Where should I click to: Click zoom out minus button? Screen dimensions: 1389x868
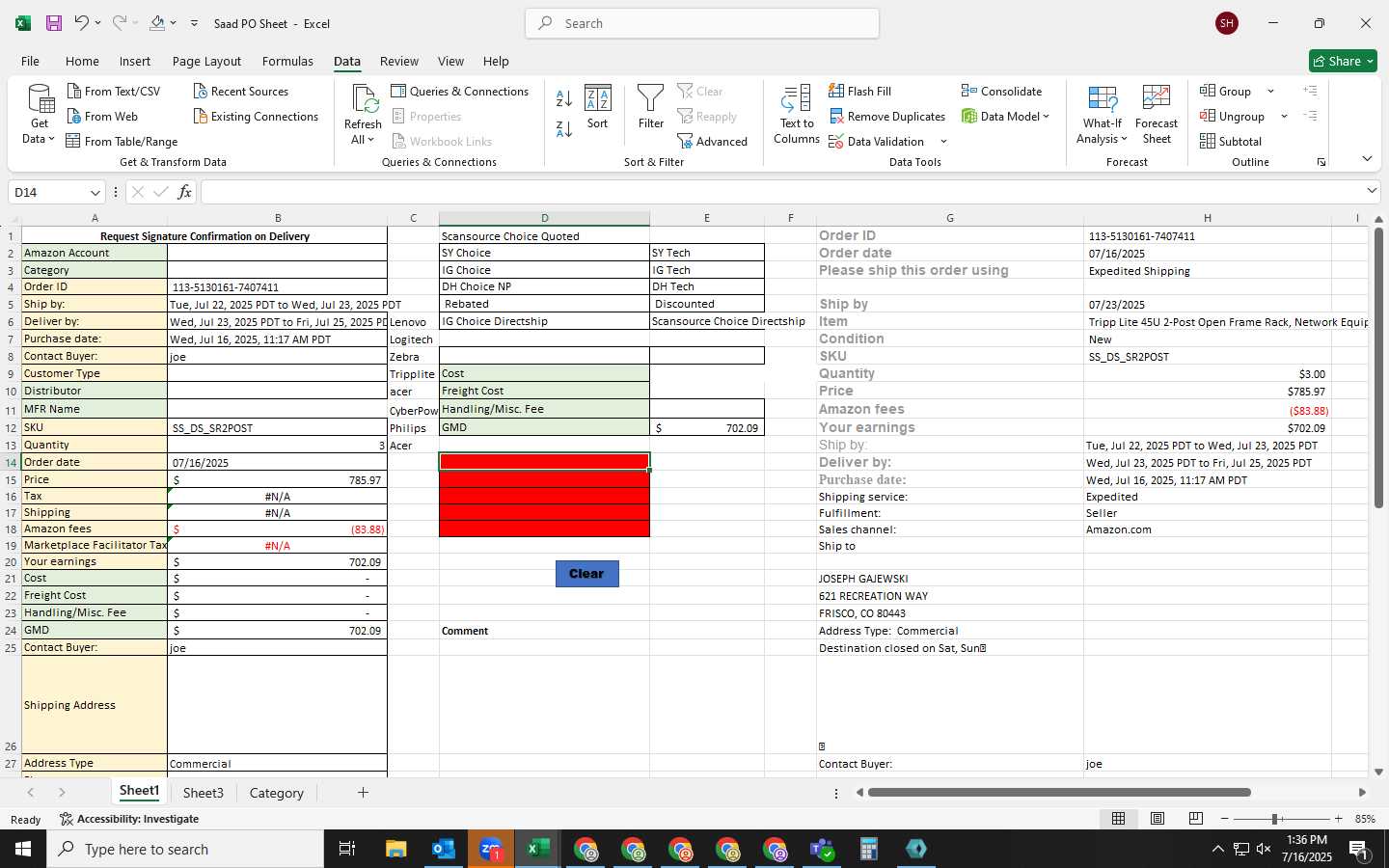pos(1224,819)
